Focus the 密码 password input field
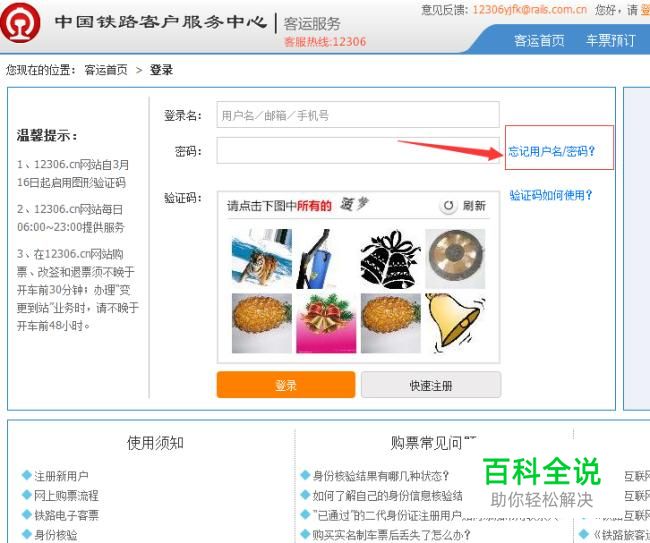The width and height of the screenshot is (650, 543). (x=358, y=150)
